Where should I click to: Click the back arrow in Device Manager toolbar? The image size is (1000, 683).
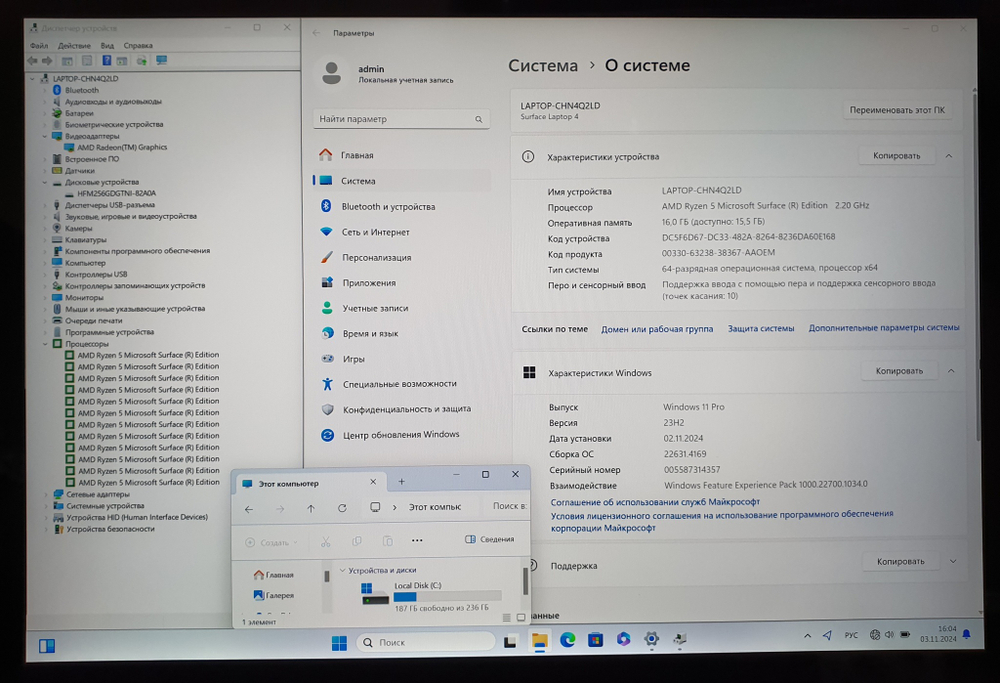(x=31, y=61)
